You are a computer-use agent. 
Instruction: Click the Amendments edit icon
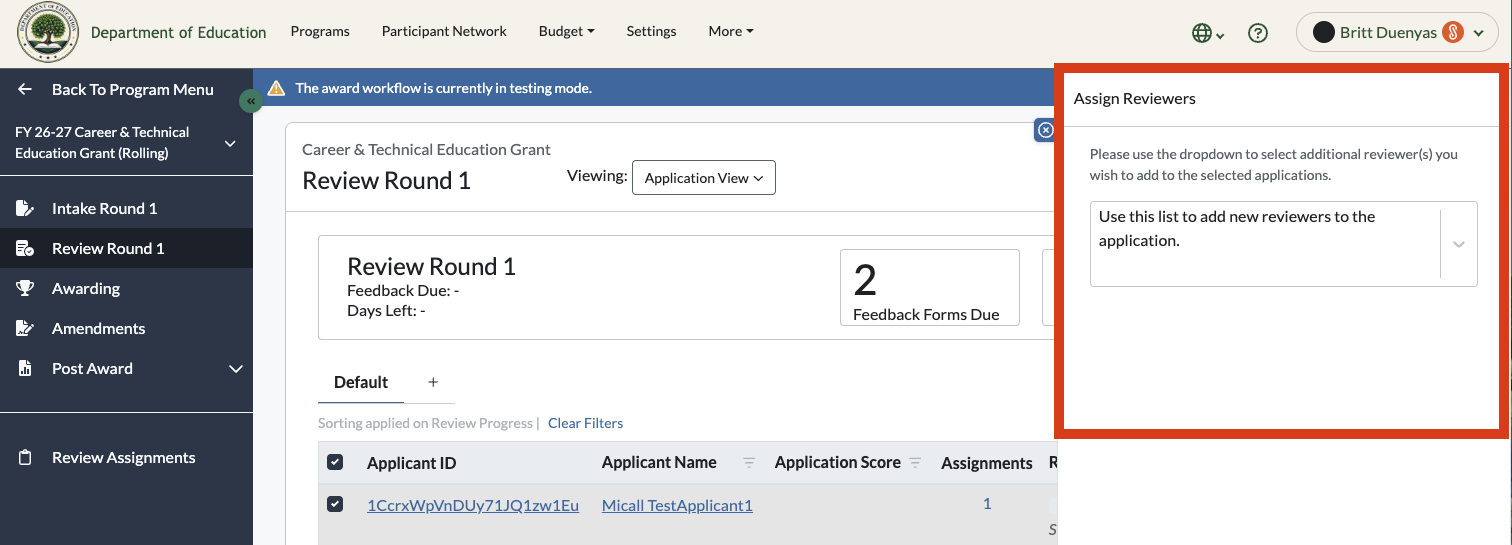(x=25, y=328)
